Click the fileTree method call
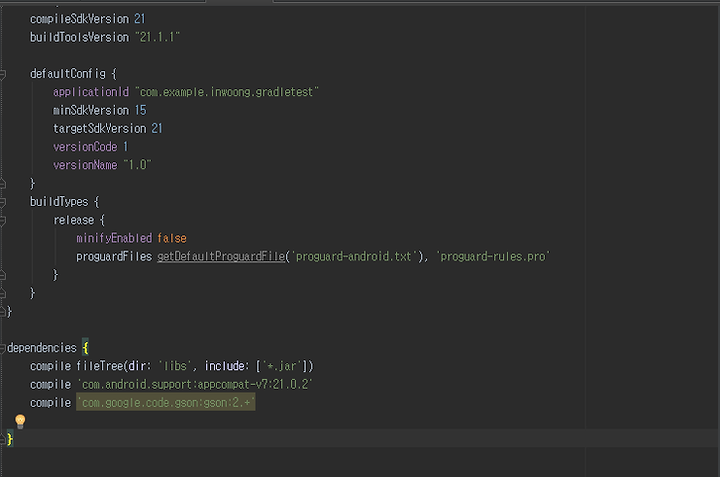 coord(100,366)
